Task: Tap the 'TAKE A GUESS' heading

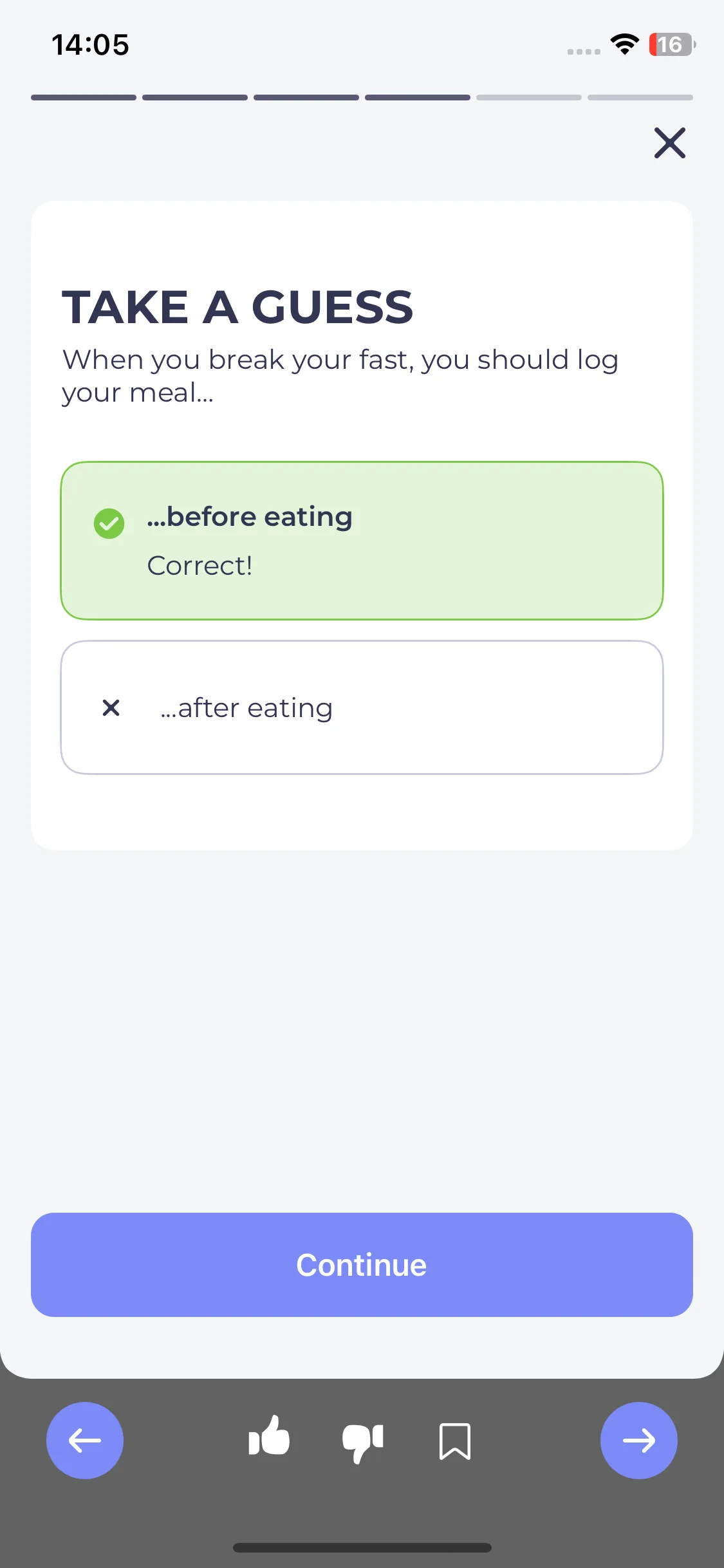Action: click(x=237, y=307)
